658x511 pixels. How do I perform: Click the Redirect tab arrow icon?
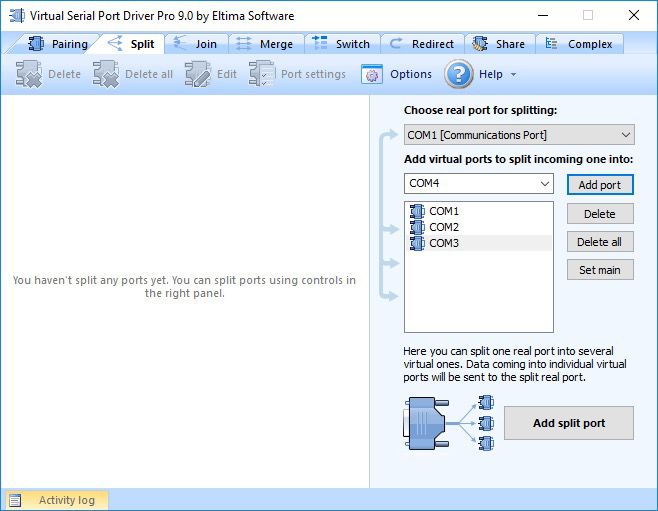(396, 43)
